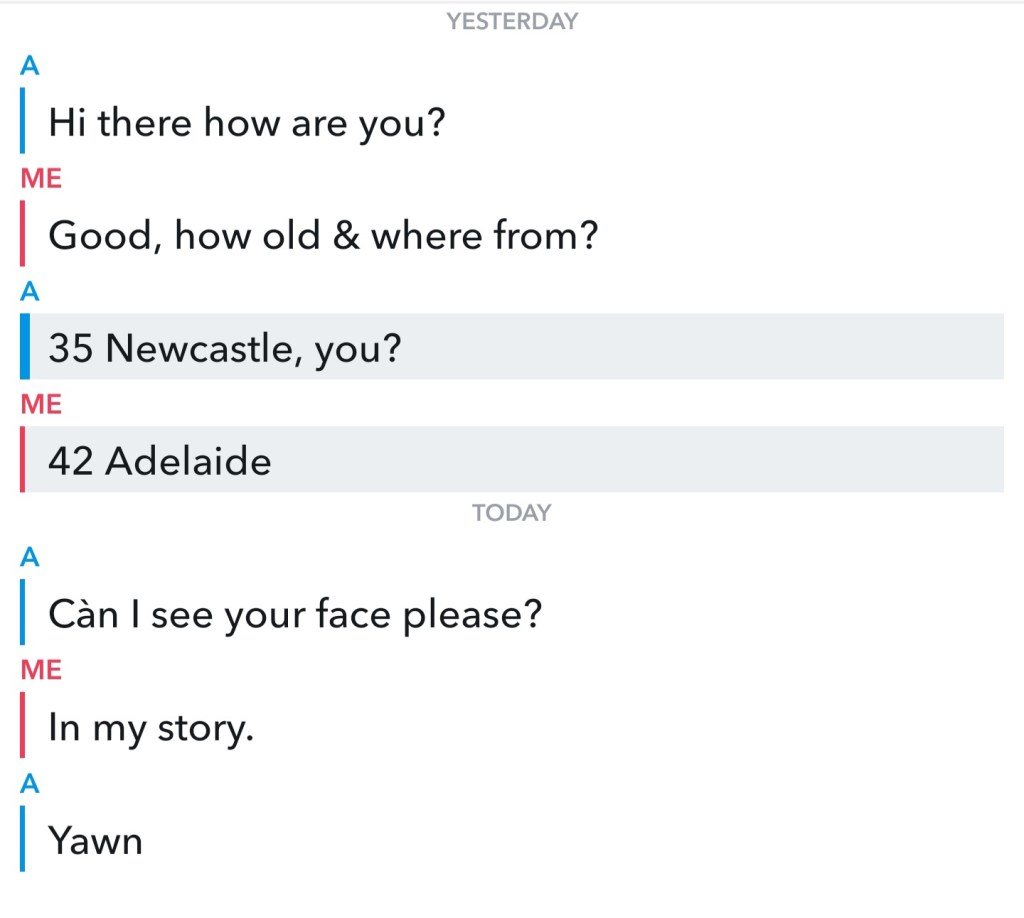Tap the "A" label above "35 Newcastle, you?"

[30, 291]
